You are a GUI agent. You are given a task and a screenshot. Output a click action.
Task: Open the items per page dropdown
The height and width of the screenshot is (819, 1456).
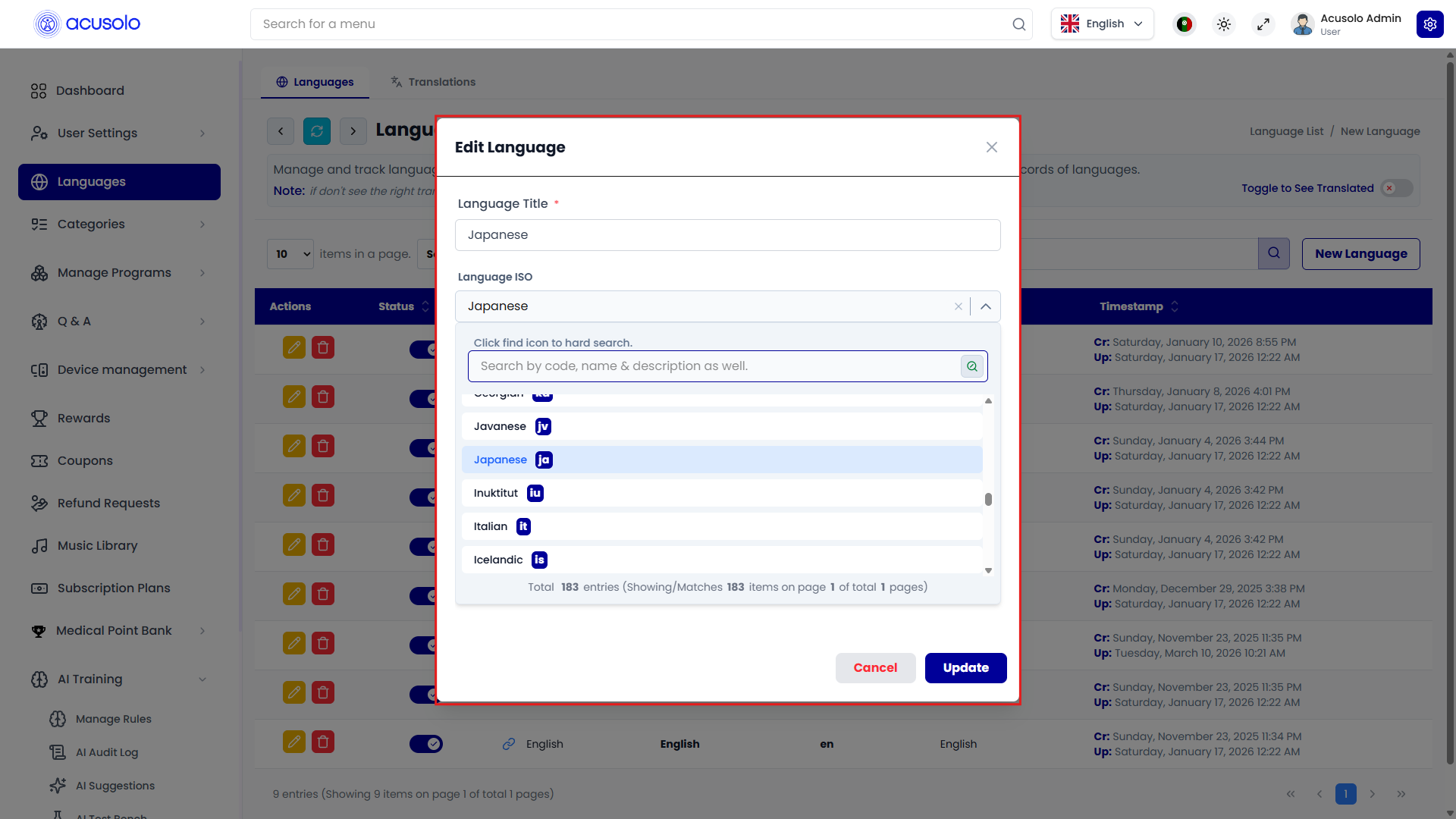click(x=290, y=254)
